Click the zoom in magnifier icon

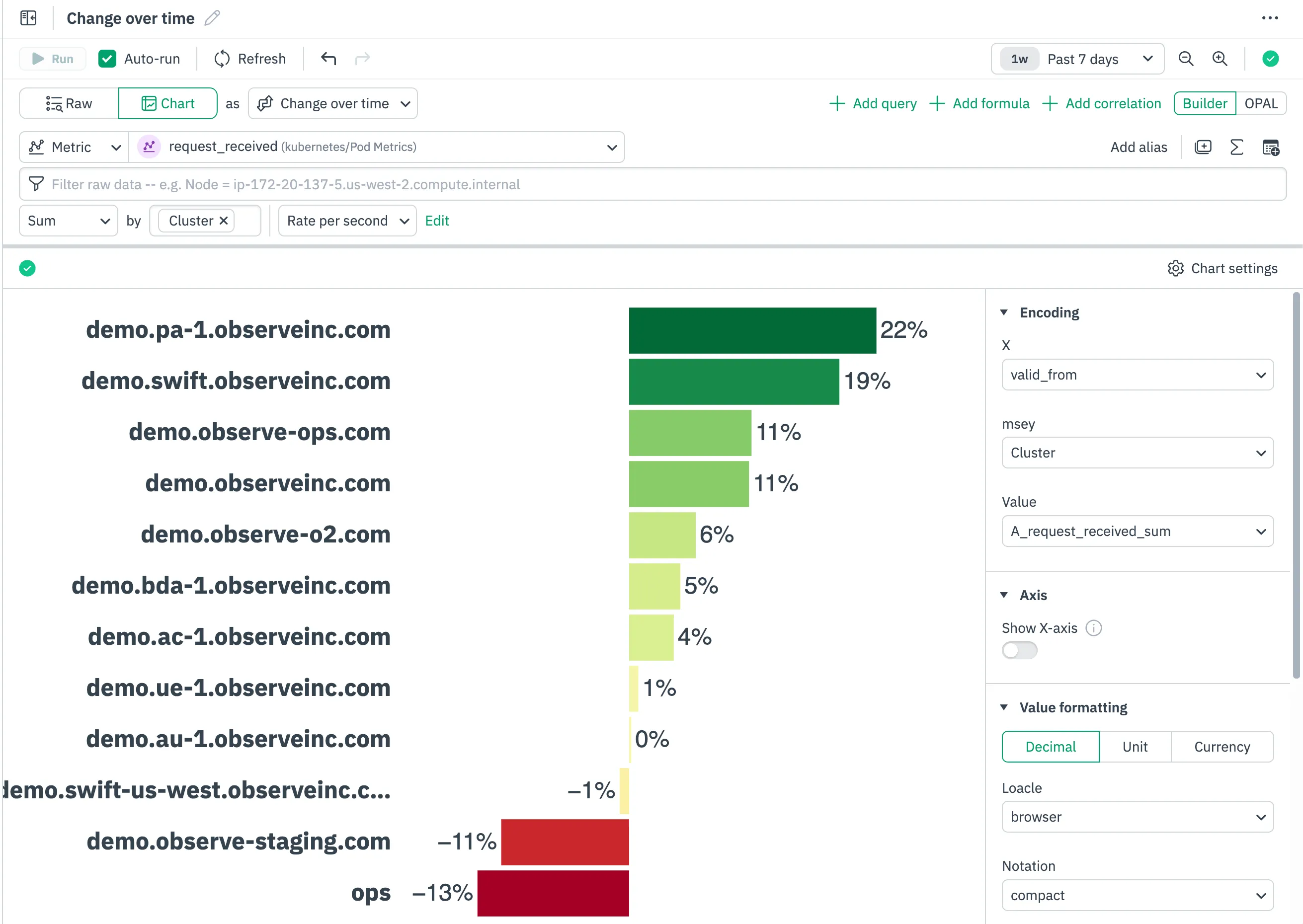coord(1220,59)
